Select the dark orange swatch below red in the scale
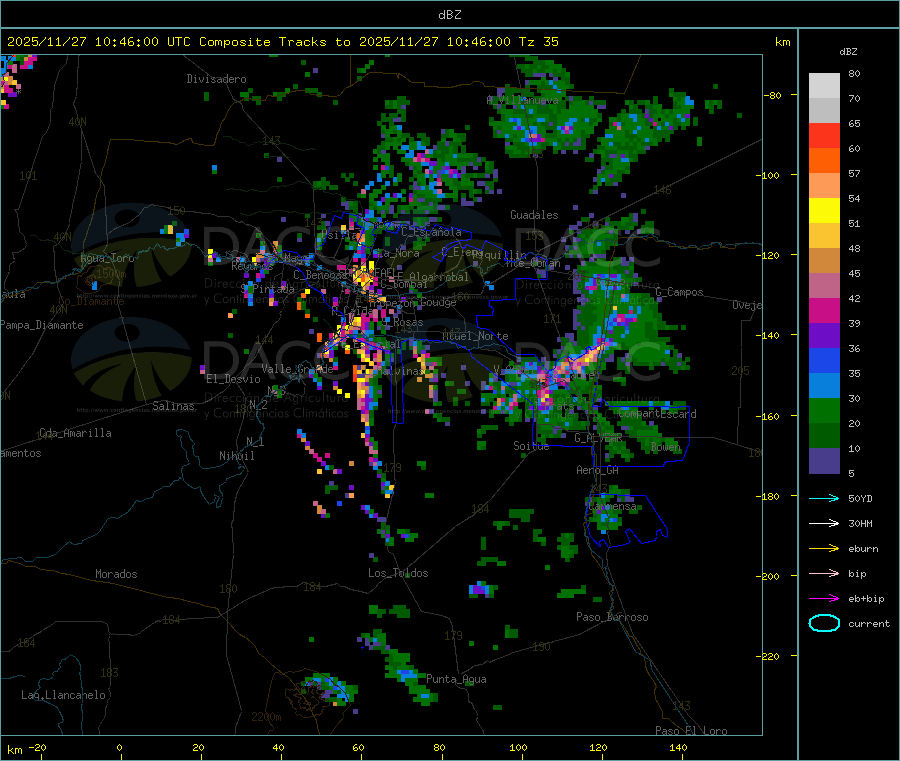 (x=824, y=161)
